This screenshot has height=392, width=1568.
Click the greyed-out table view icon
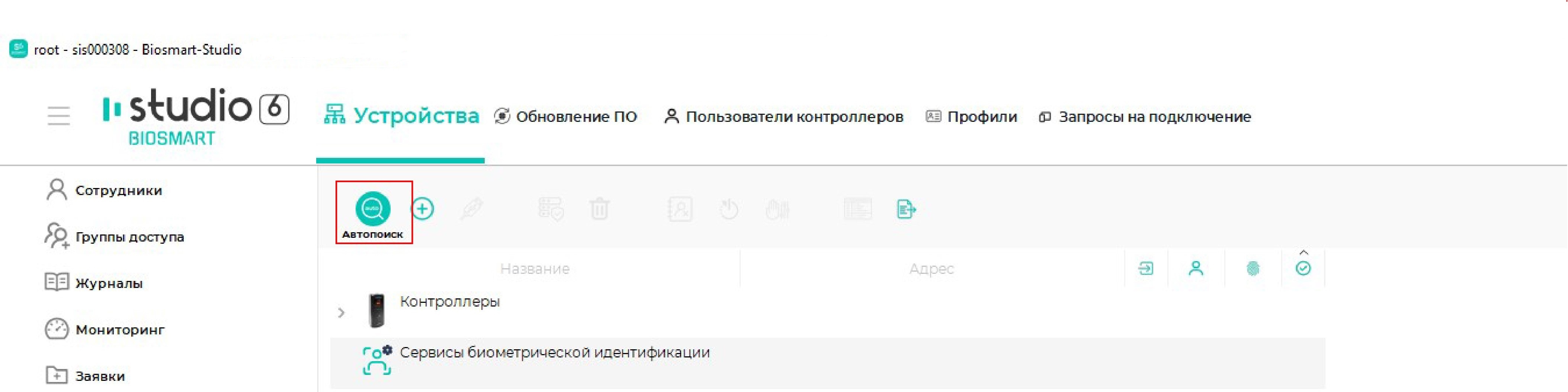click(857, 209)
